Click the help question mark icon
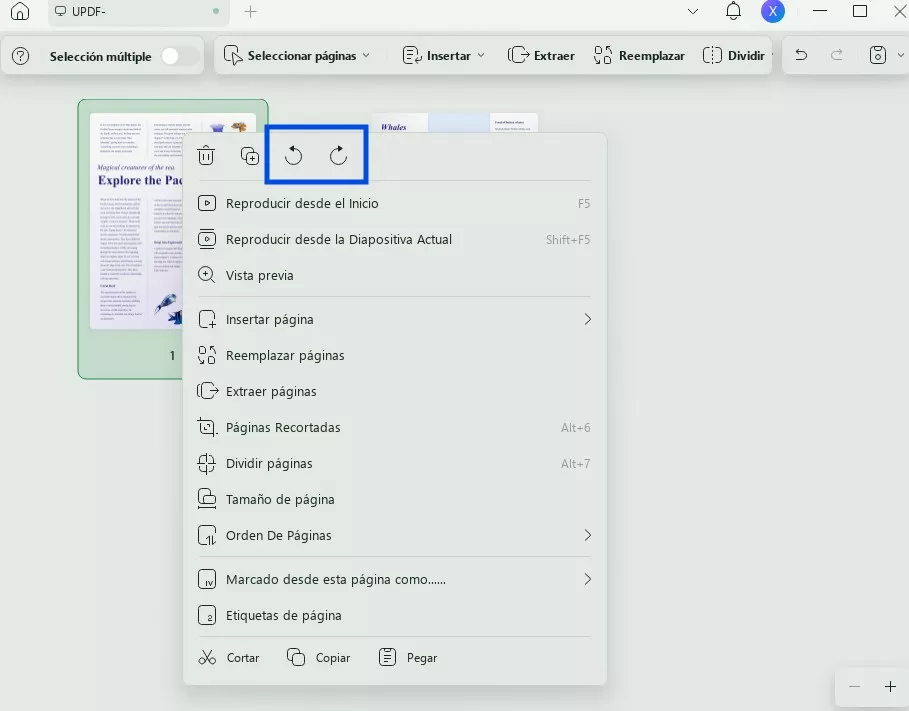The width and height of the screenshot is (909, 711). 21,56
